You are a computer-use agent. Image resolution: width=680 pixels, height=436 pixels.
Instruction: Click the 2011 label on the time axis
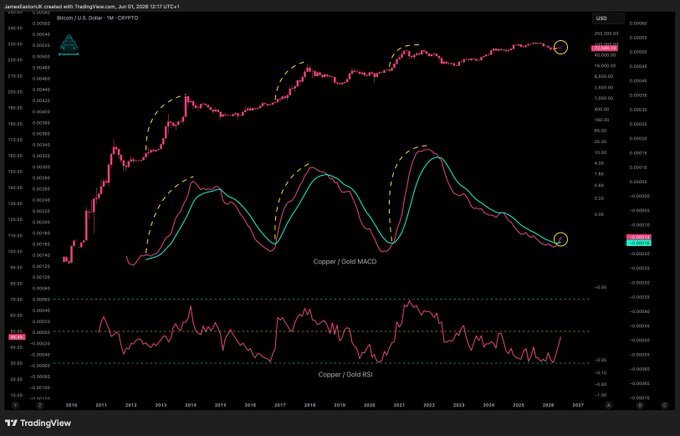[101, 405]
